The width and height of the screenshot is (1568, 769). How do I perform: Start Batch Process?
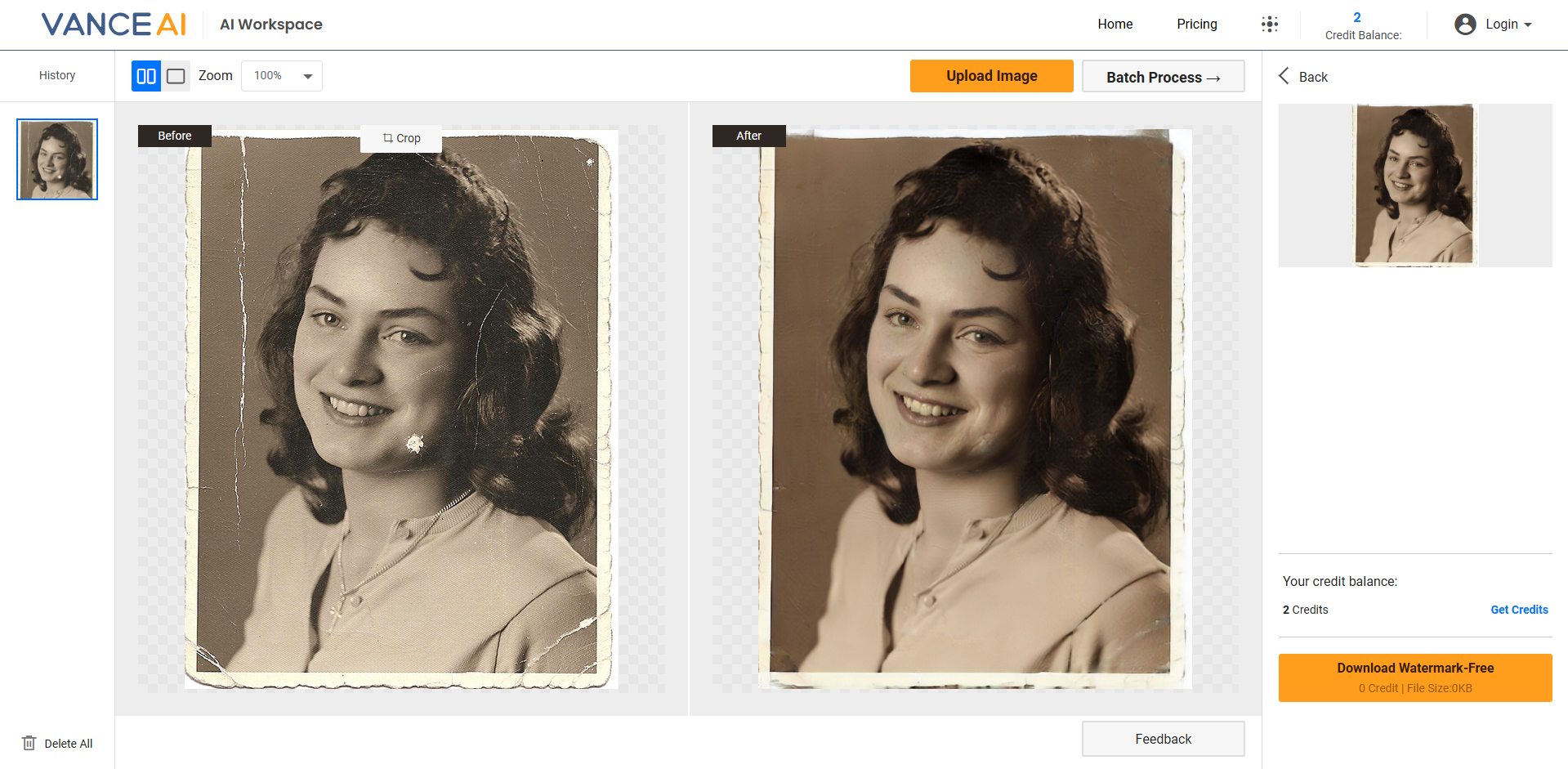(1163, 76)
